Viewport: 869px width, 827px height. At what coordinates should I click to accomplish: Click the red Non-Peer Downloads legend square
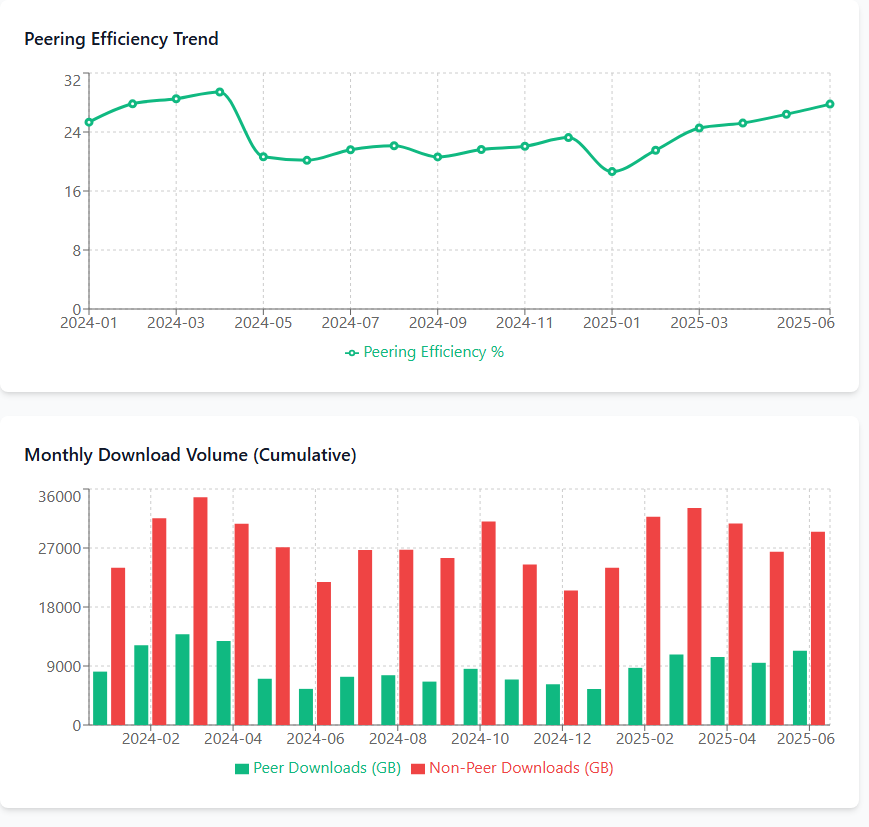(x=417, y=769)
